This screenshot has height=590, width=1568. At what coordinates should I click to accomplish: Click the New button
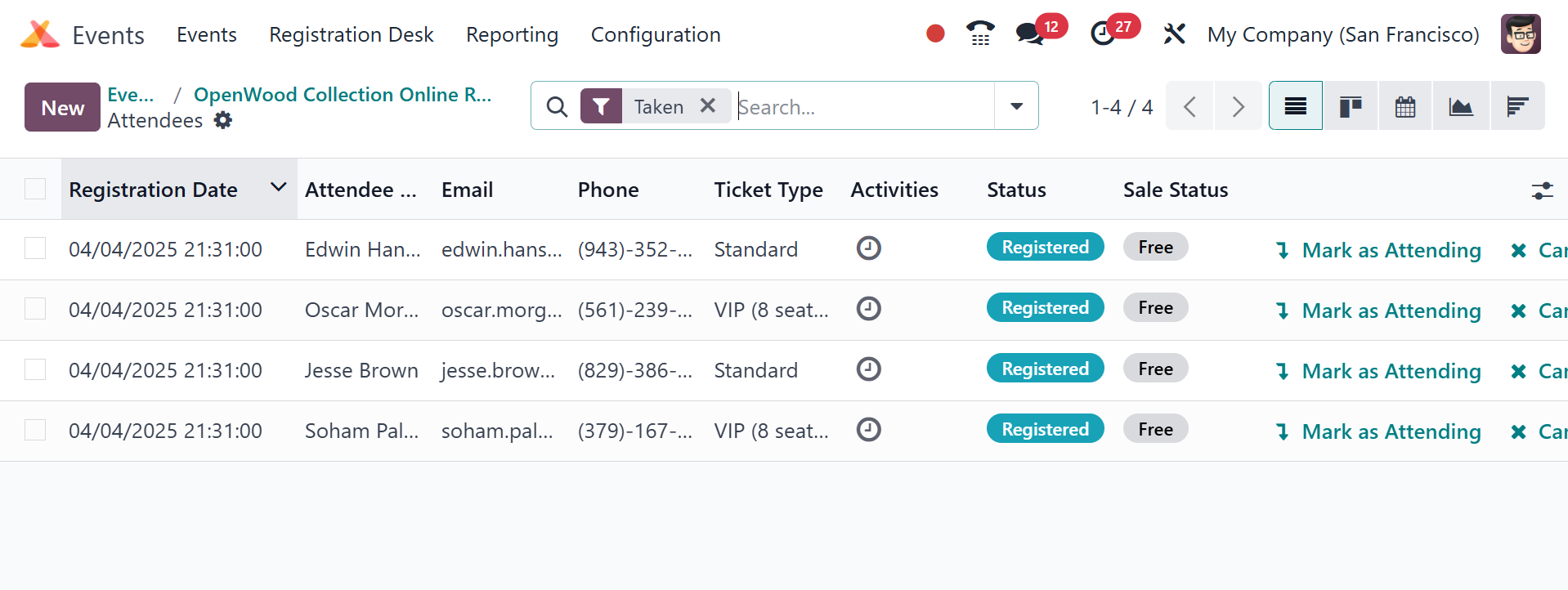pyautogui.click(x=62, y=107)
